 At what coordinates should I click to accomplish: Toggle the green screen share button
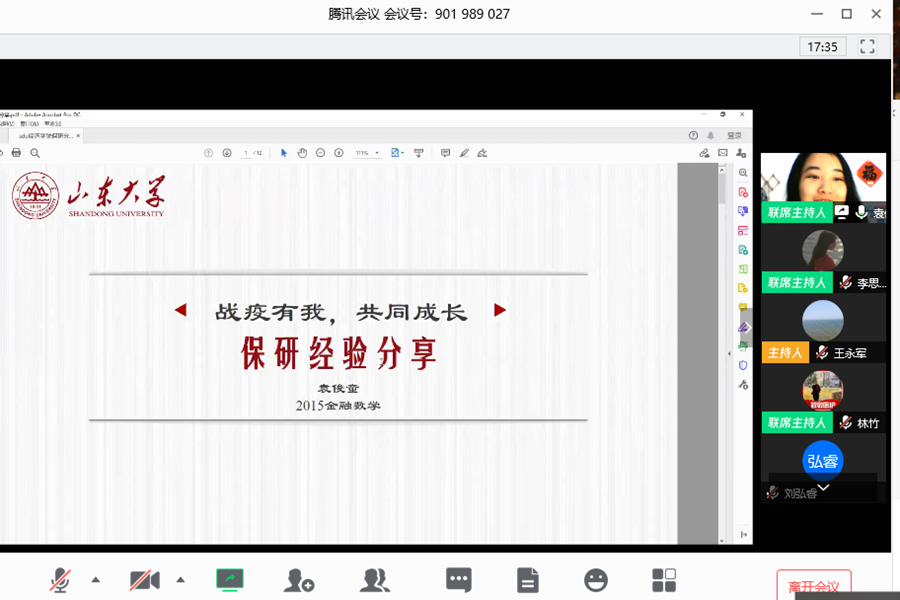click(x=230, y=579)
